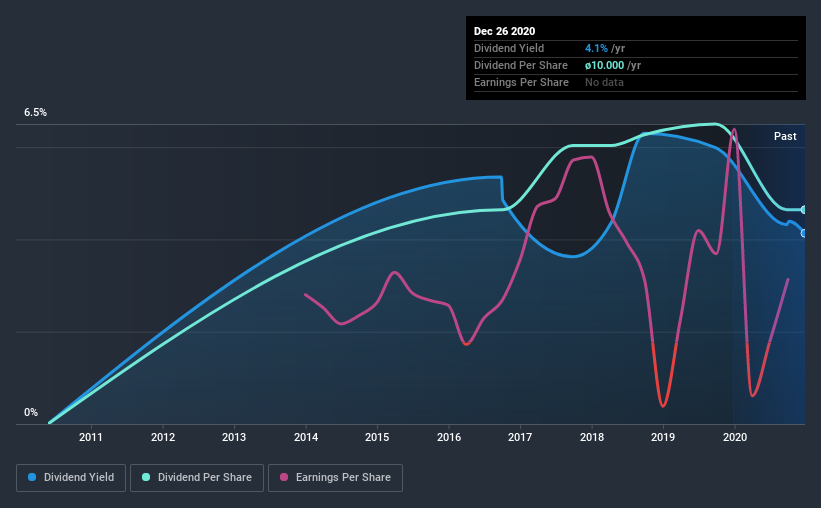Image resolution: width=821 pixels, height=508 pixels.
Task: Click the 4.1% Dividend Yield value
Action: pos(596,48)
